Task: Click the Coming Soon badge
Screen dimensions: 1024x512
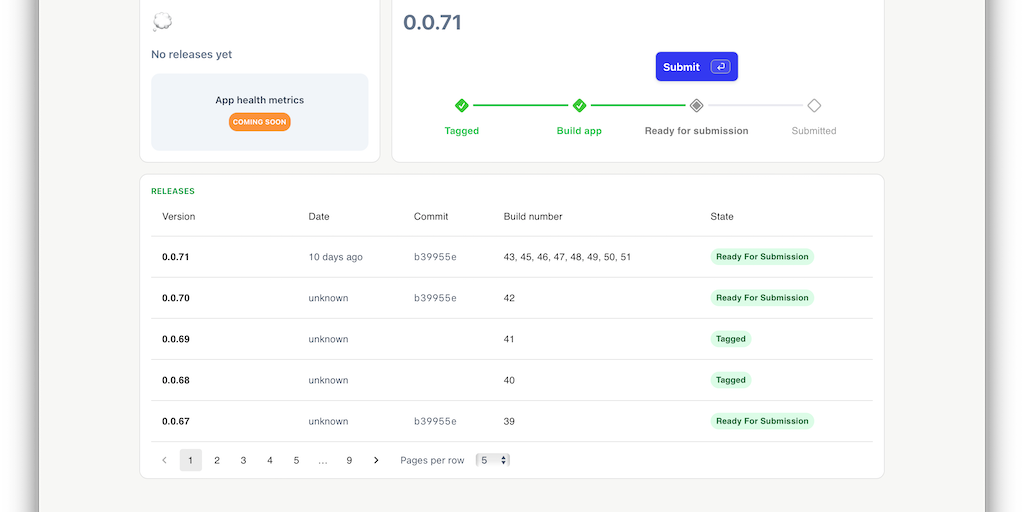Action: point(260,122)
